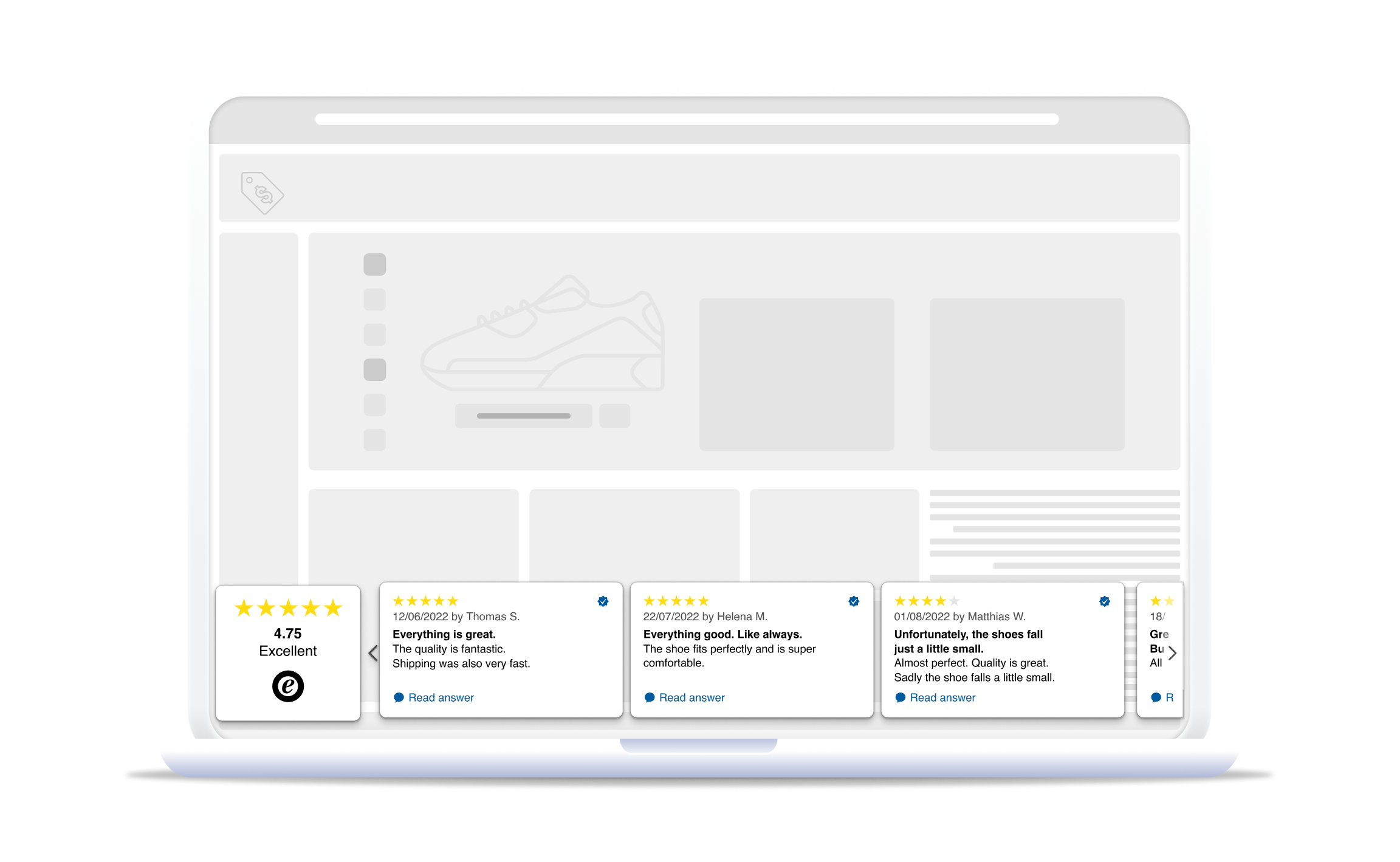
Task: Open Read answer on Helena M. review
Action: click(x=691, y=697)
